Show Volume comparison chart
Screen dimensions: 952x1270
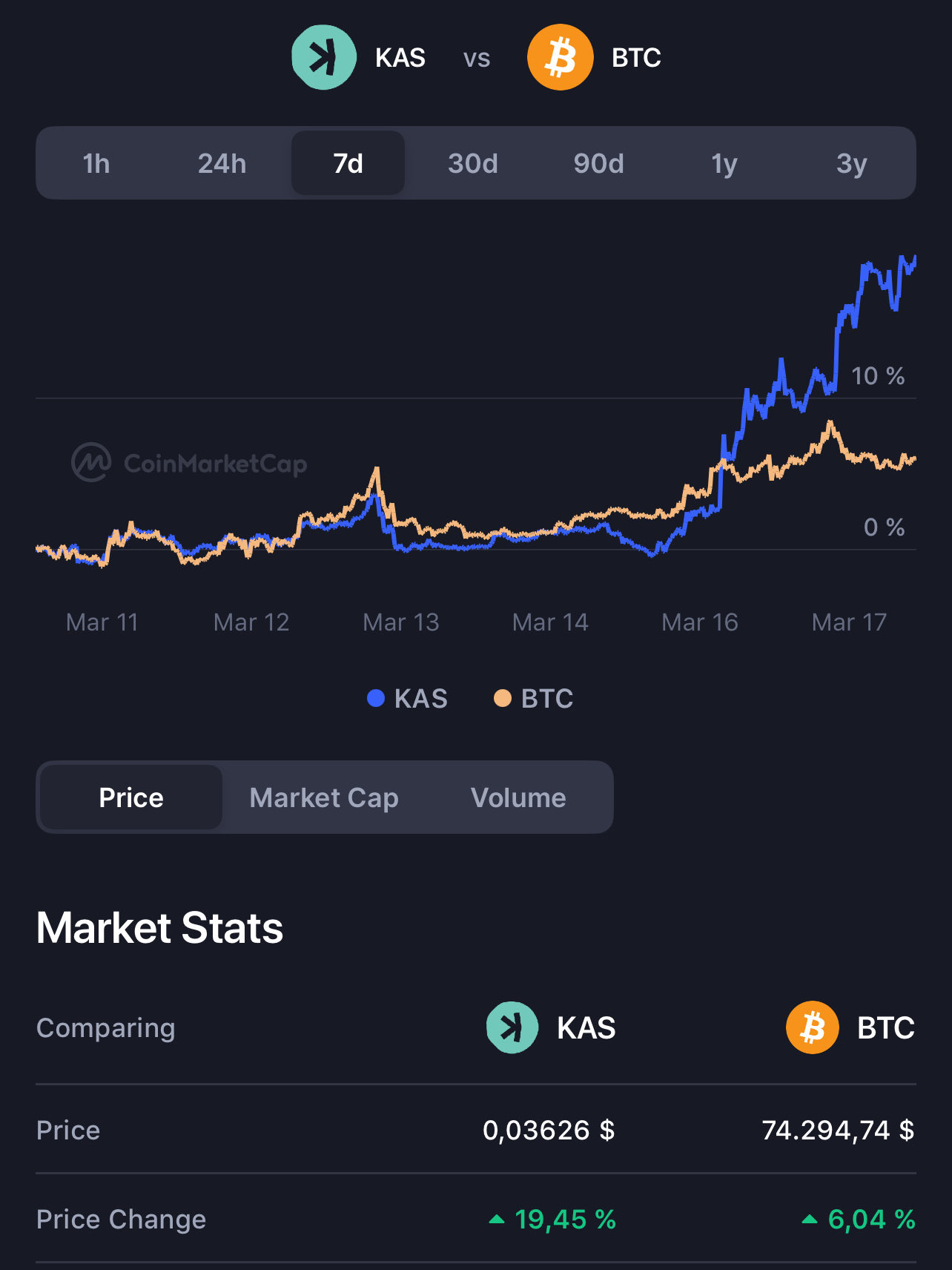pyautogui.click(x=518, y=797)
